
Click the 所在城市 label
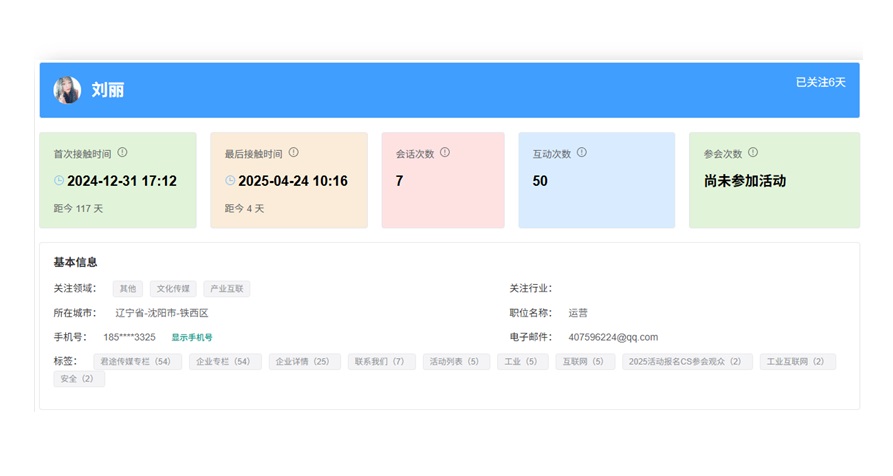pos(75,313)
